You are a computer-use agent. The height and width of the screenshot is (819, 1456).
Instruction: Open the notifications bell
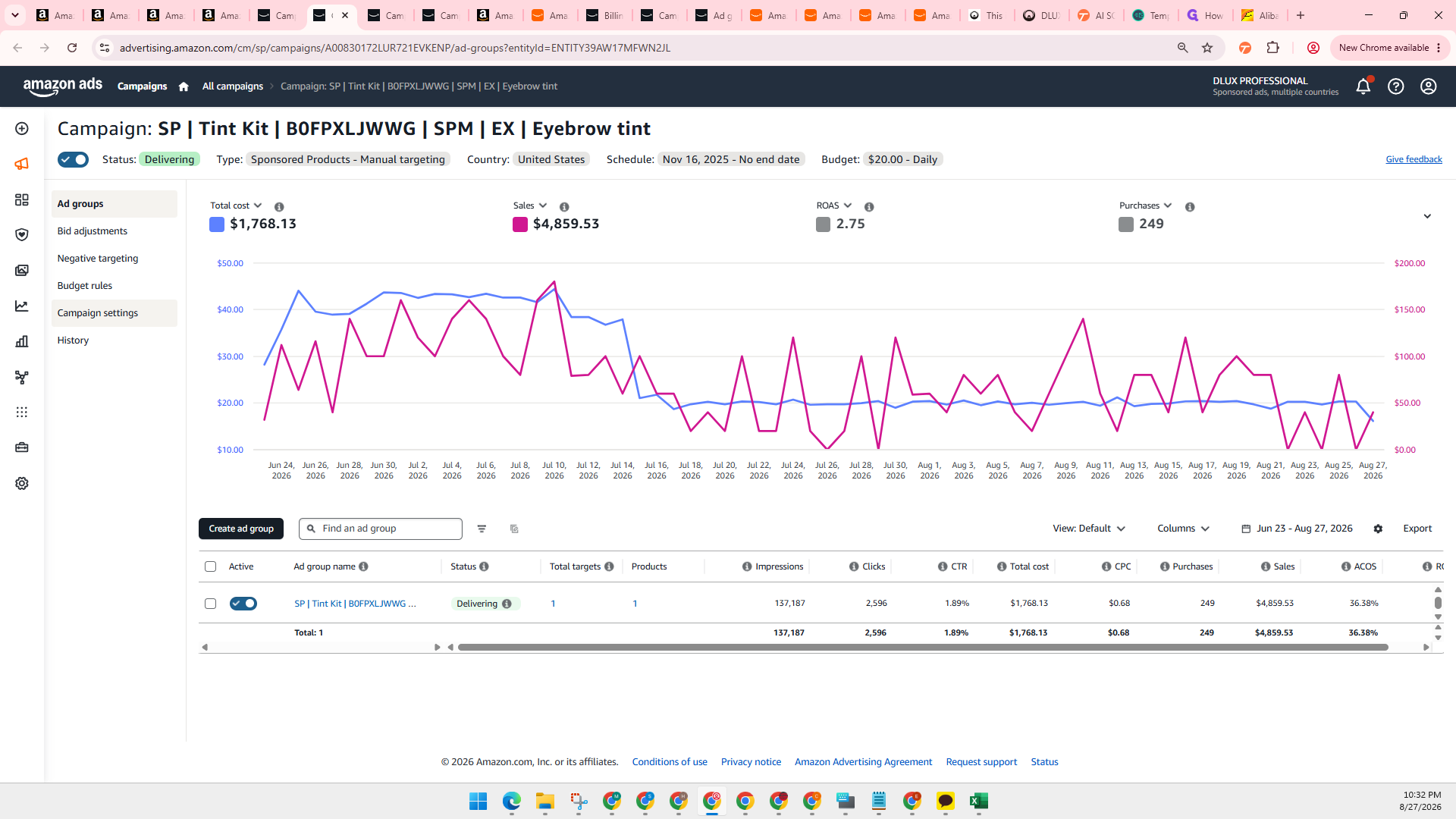[x=1363, y=86]
